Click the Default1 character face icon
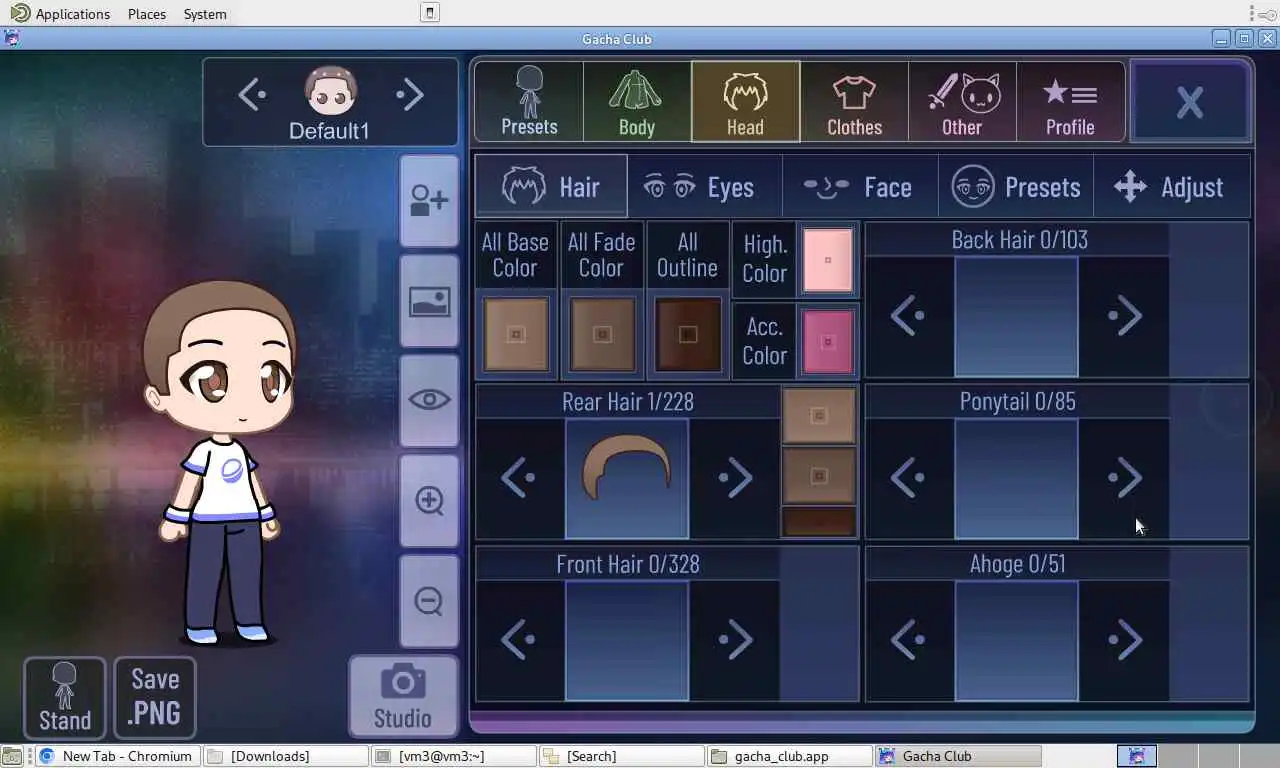The height and width of the screenshot is (768, 1280). click(x=330, y=92)
